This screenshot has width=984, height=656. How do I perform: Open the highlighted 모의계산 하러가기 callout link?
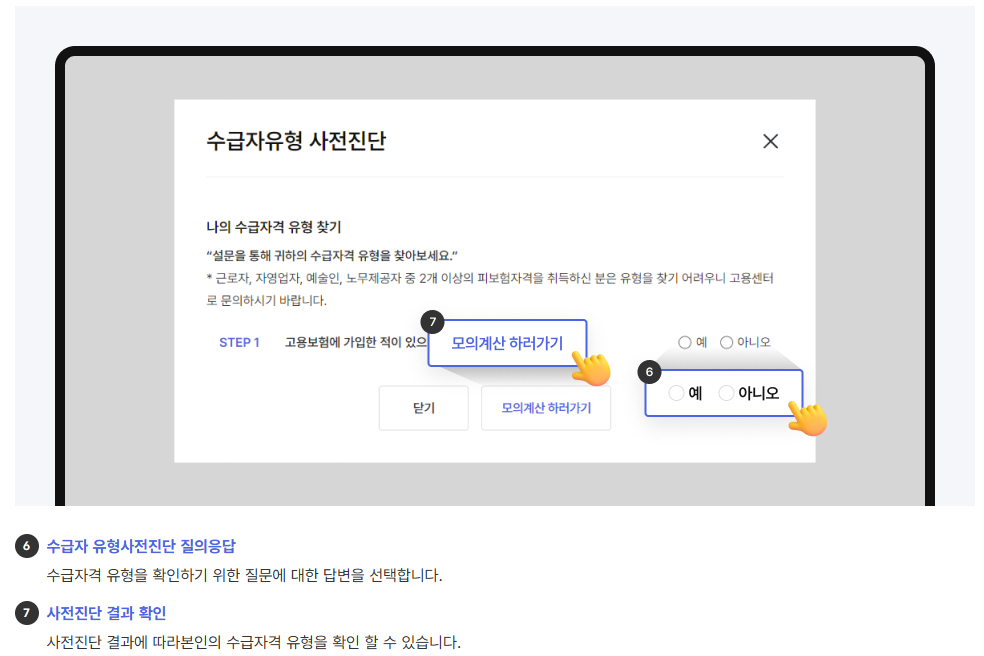508,344
